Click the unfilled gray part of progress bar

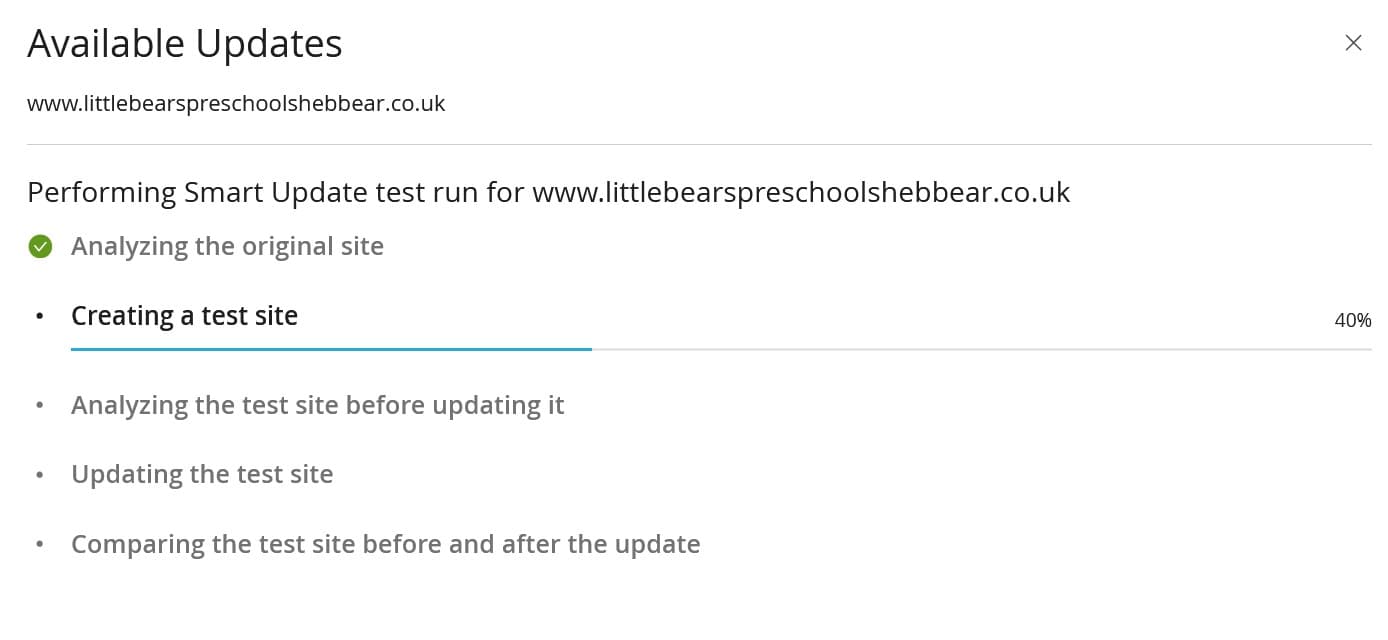(x=980, y=349)
